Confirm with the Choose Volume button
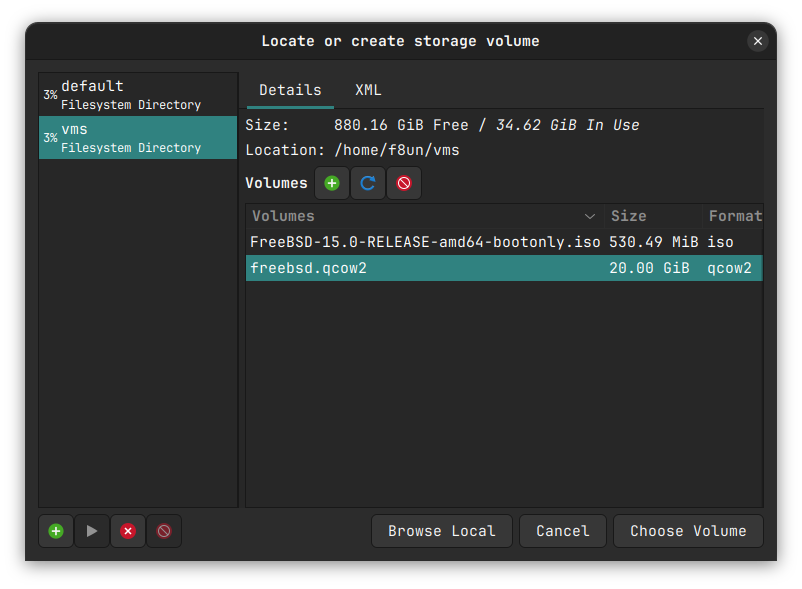 coord(688,531)
